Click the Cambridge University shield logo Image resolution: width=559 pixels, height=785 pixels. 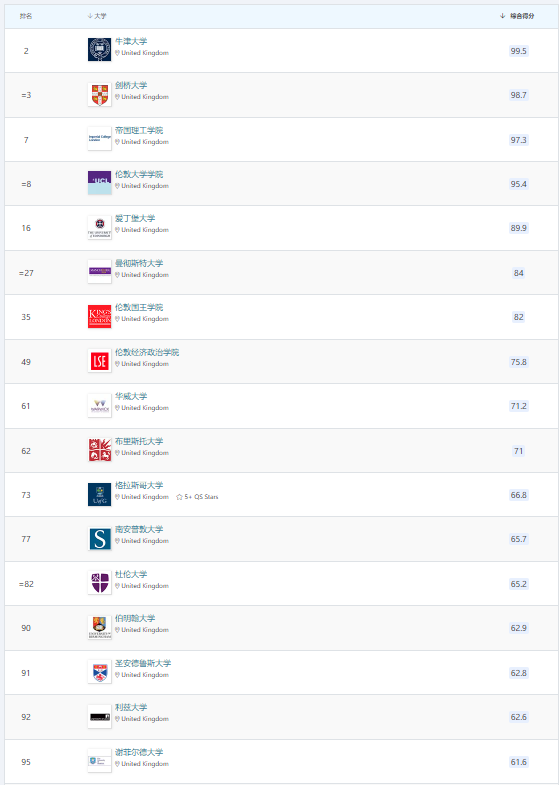100,95
